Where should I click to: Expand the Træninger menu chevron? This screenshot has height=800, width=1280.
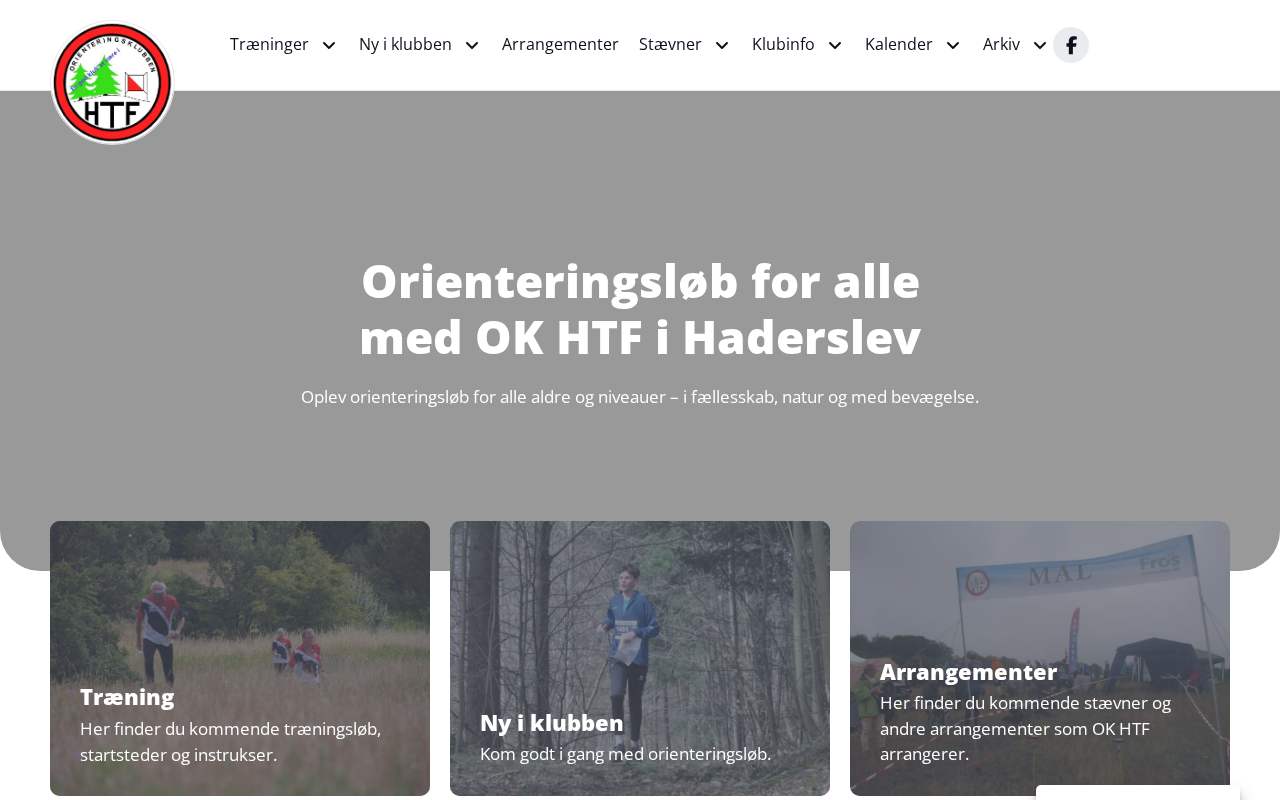[329, 45]
